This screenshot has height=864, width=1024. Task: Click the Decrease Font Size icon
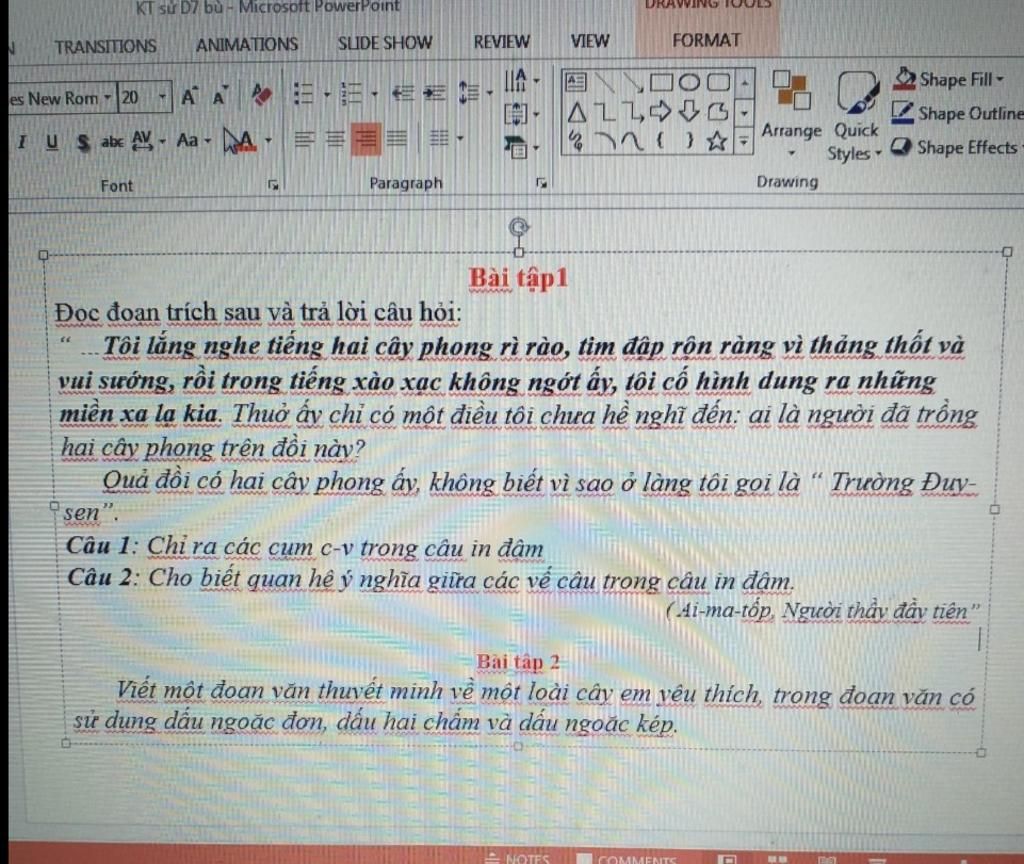(x=220, y=97)
